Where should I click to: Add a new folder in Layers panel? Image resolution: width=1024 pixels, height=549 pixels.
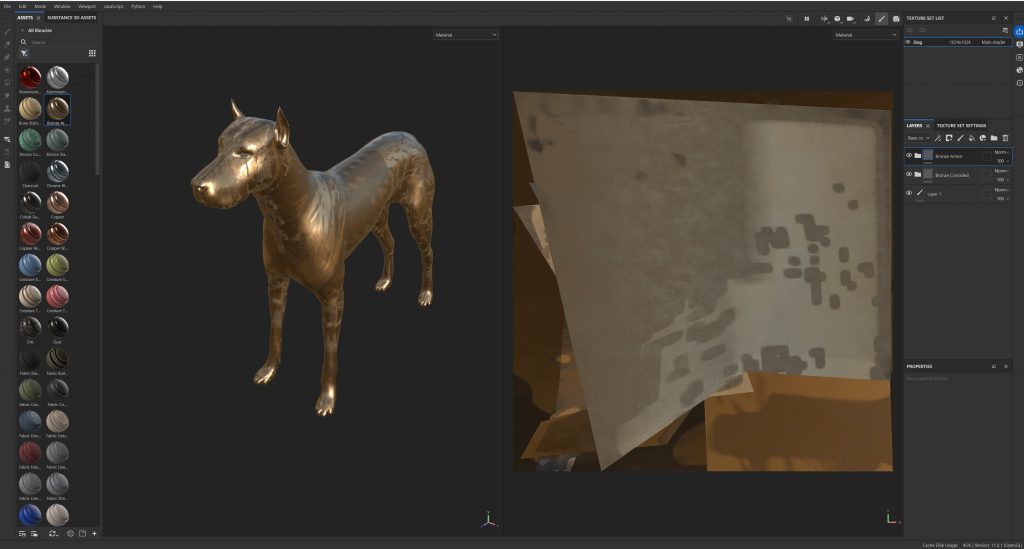pyautogui.click(x=993, y=138)
